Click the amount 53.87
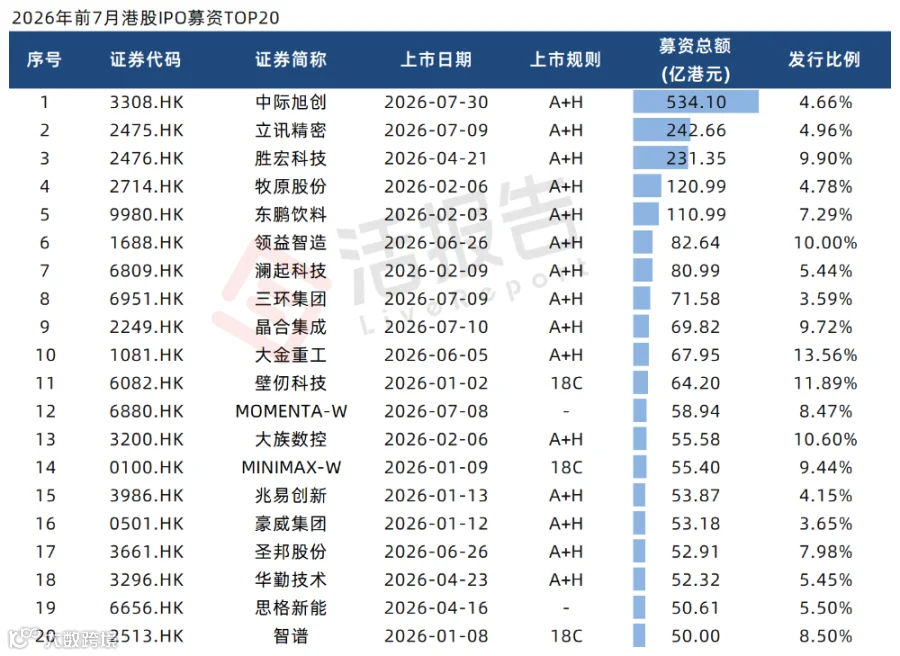 696,496
